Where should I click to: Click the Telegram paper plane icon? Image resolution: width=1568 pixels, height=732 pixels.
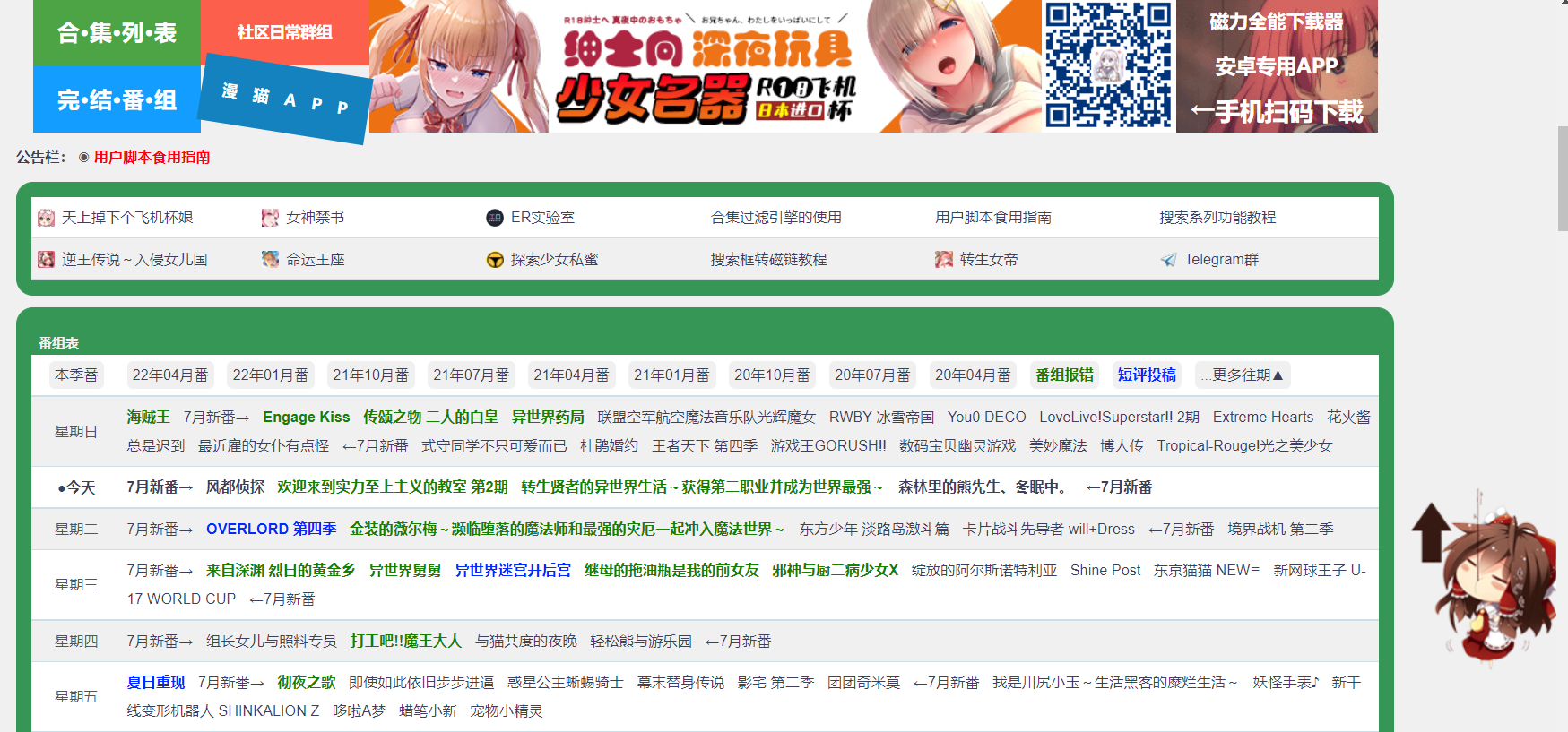(x=1168, y=260)
